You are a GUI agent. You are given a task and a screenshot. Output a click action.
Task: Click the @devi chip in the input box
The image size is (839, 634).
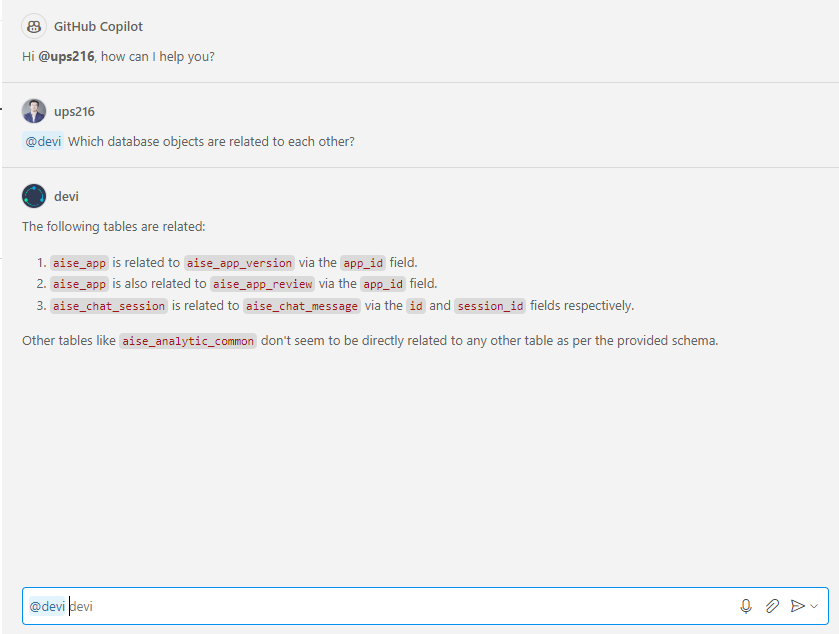[47, 606]
